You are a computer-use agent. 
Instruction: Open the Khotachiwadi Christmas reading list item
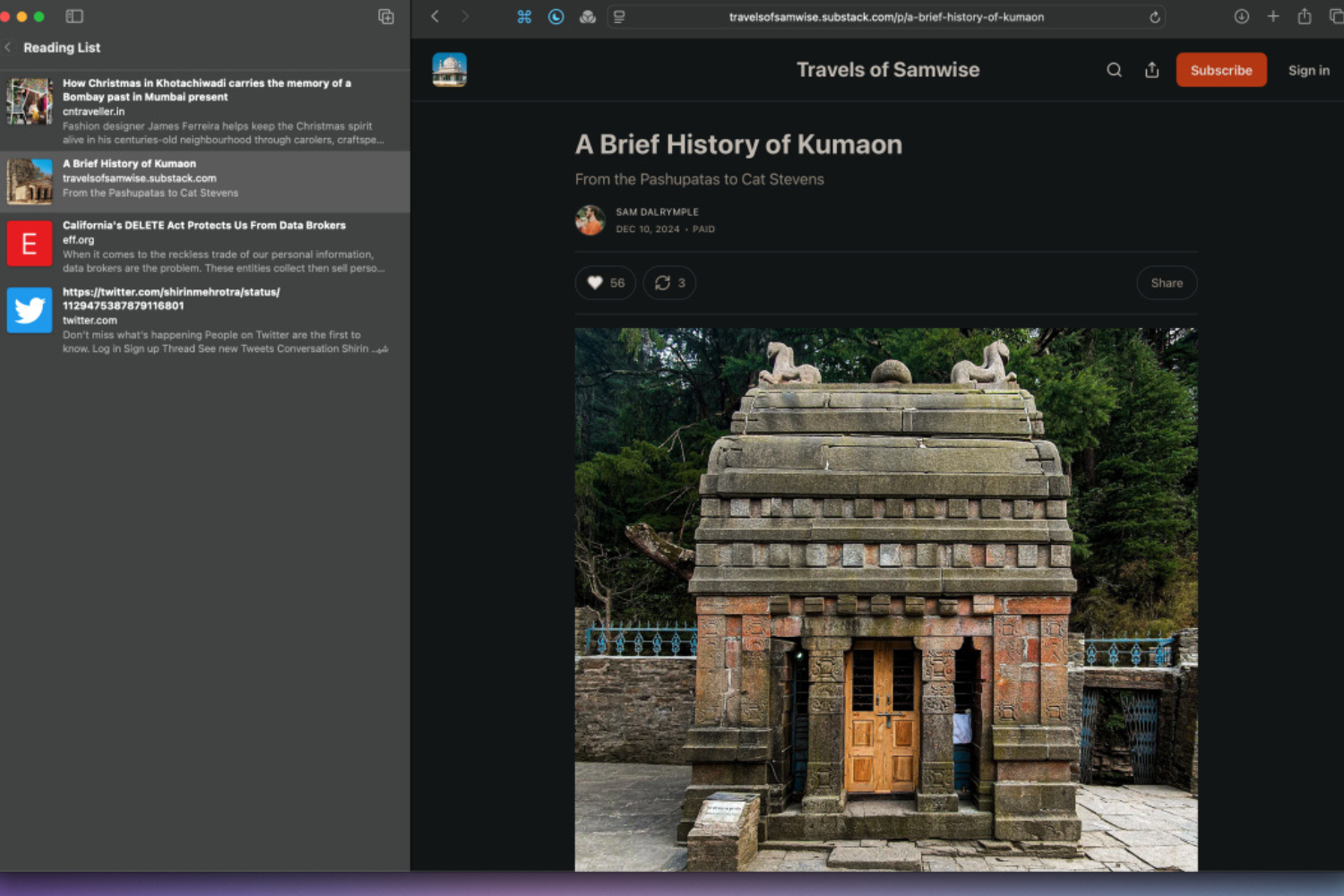[205, 110]
